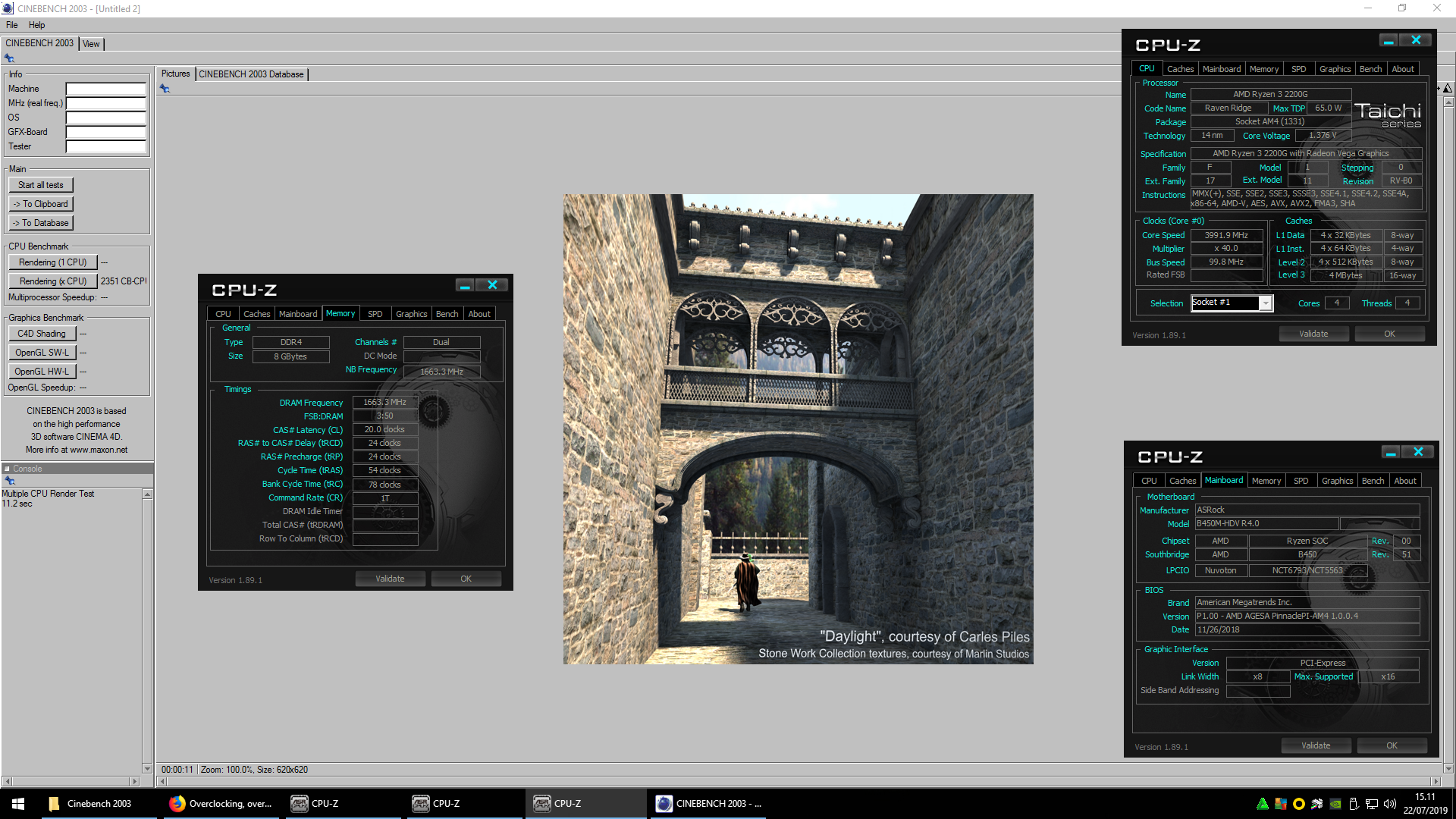Open the Socket #1 selection dropdown
The width and height of the screenshot is (1456, 819).
1265,303
